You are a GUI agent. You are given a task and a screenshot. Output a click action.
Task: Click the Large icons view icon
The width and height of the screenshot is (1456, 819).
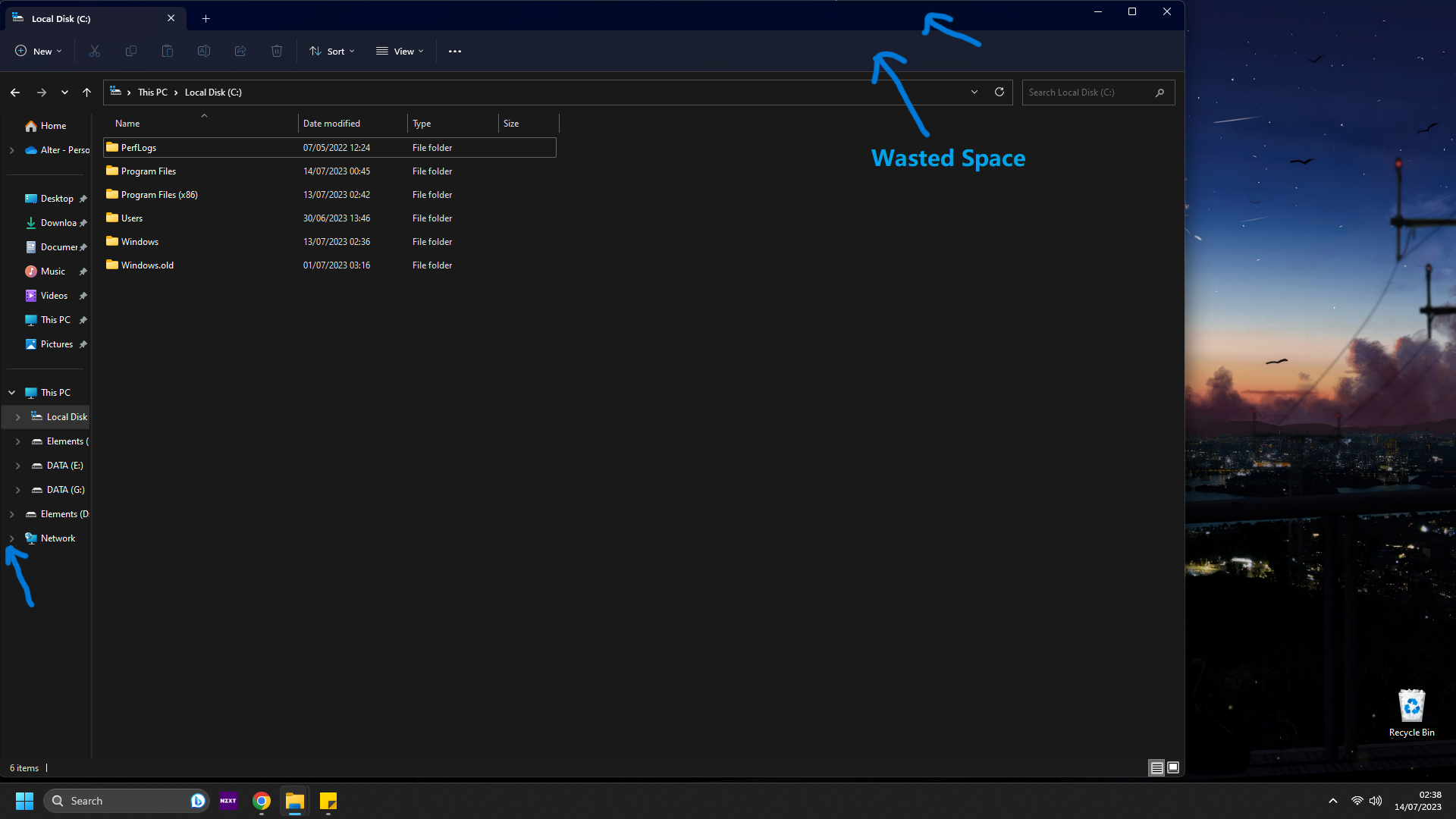(x=1173, y=767)
